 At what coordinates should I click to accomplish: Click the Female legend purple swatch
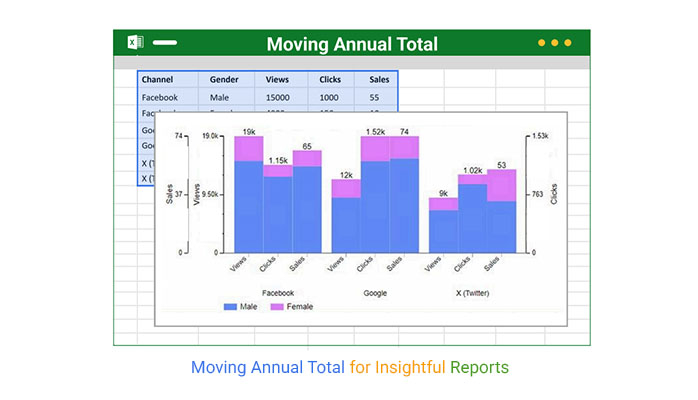pyautogui.click(x=277, y=307)
